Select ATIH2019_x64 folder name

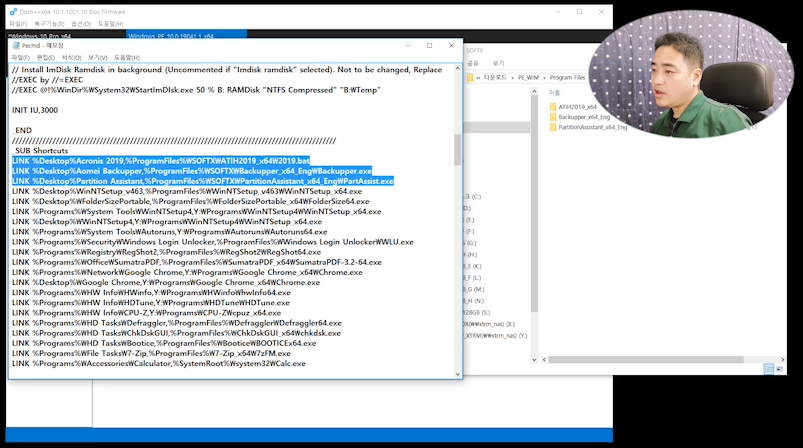click(x=577, y=107)
